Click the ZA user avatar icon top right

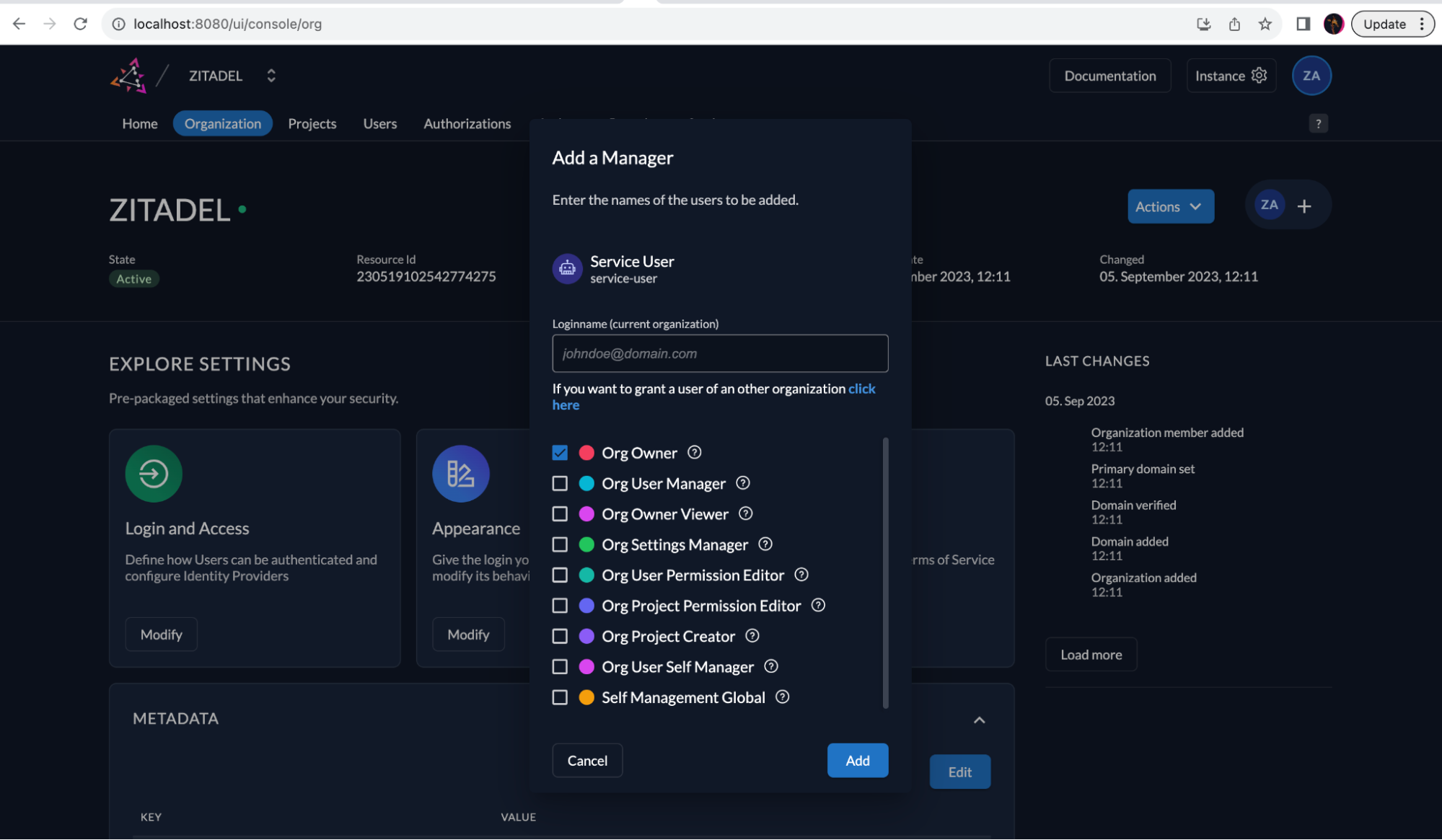coord(1312,75)
